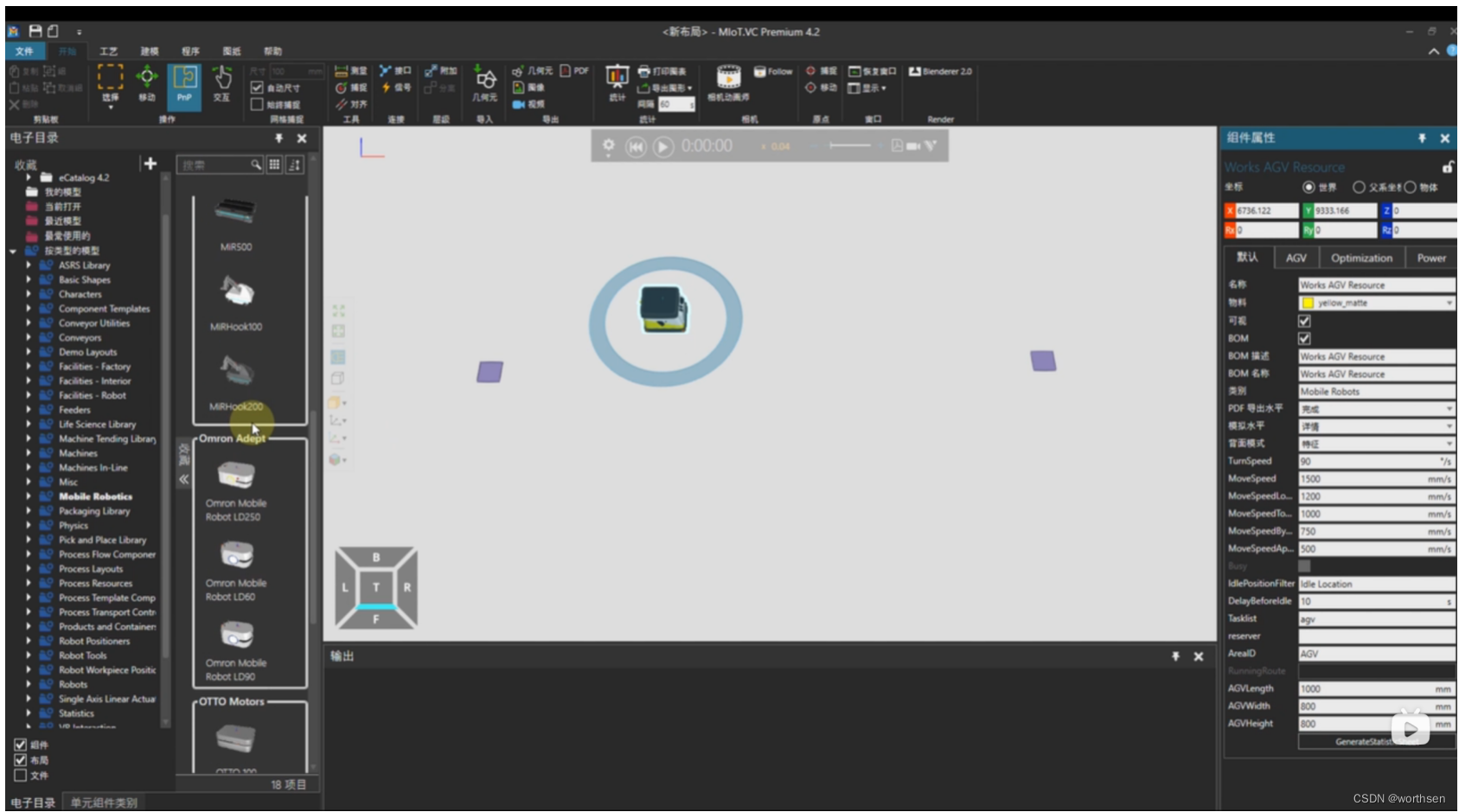Toggle the 组件 filter checkbox
The height and width of the screenshot is (812, 1459).
(20, 744)
